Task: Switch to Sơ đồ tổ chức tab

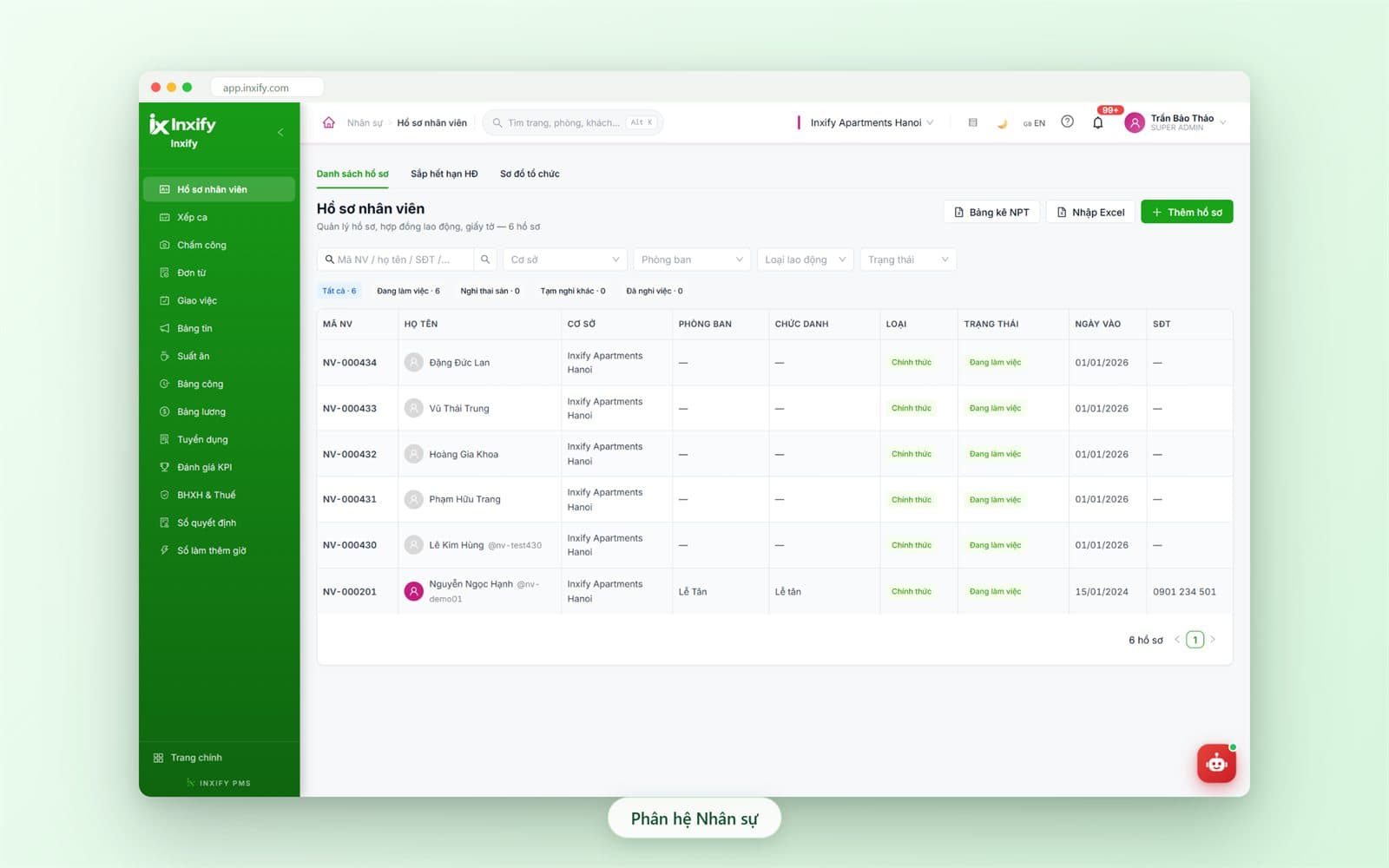Action: tap(530, 174)
